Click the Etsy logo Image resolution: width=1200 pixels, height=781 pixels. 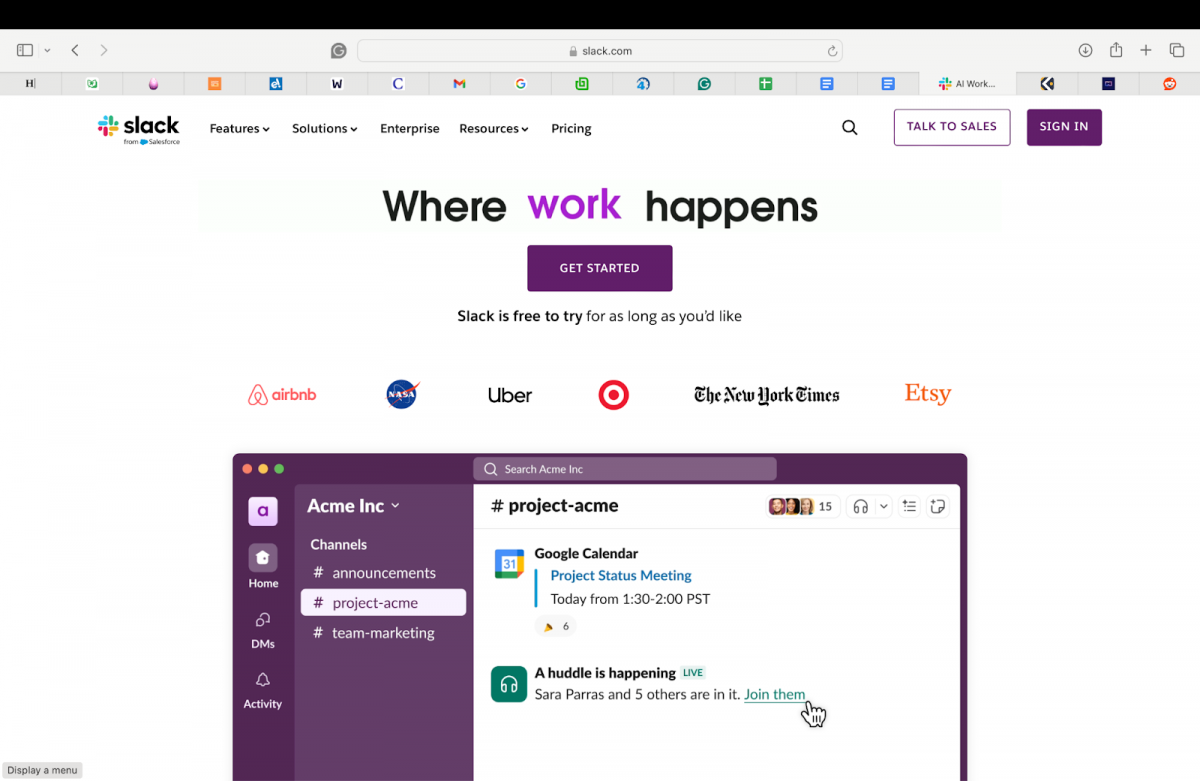[x=928, y=394]
